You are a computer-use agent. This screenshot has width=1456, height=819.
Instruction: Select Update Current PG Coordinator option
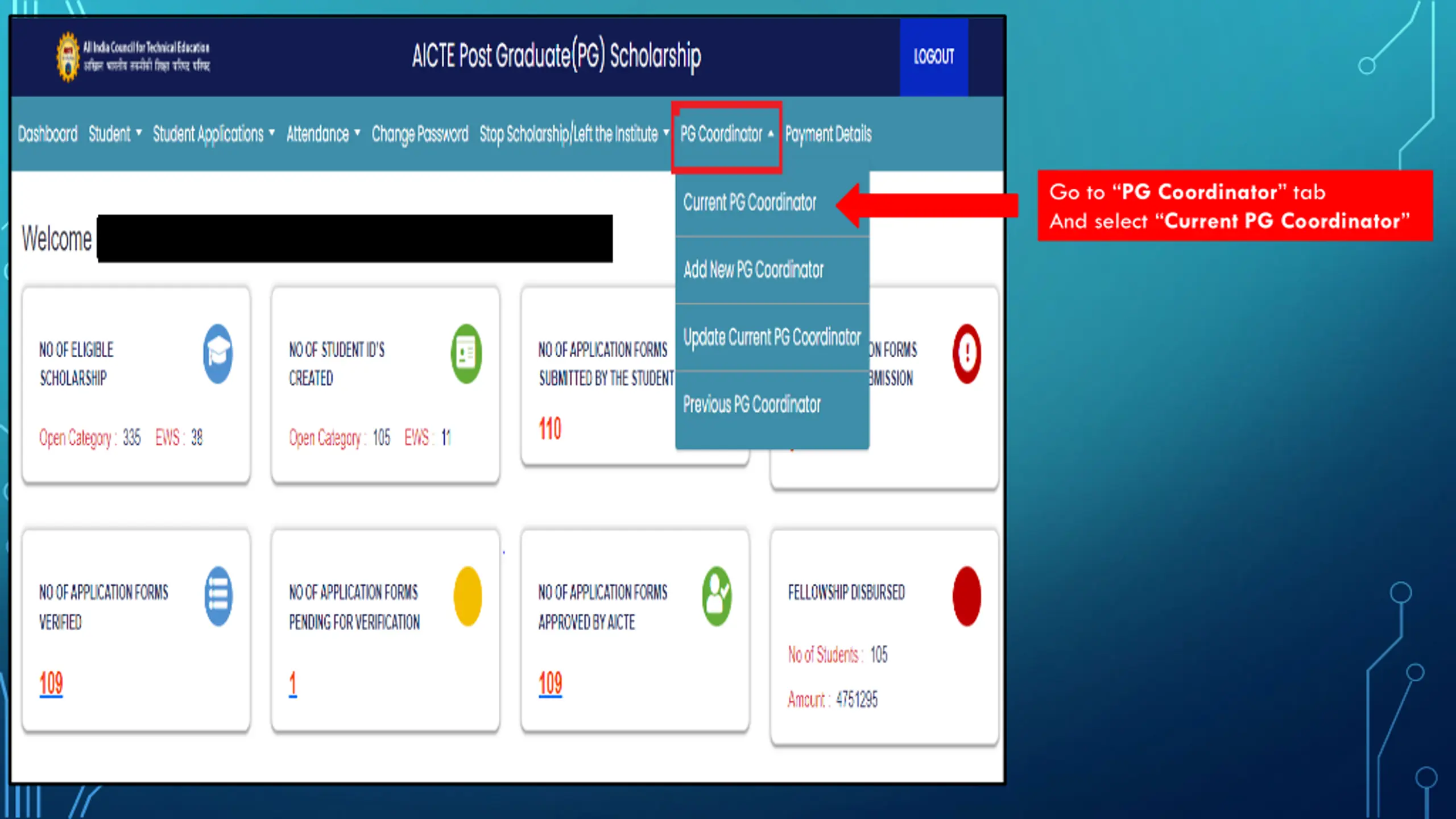coord(772,337)
